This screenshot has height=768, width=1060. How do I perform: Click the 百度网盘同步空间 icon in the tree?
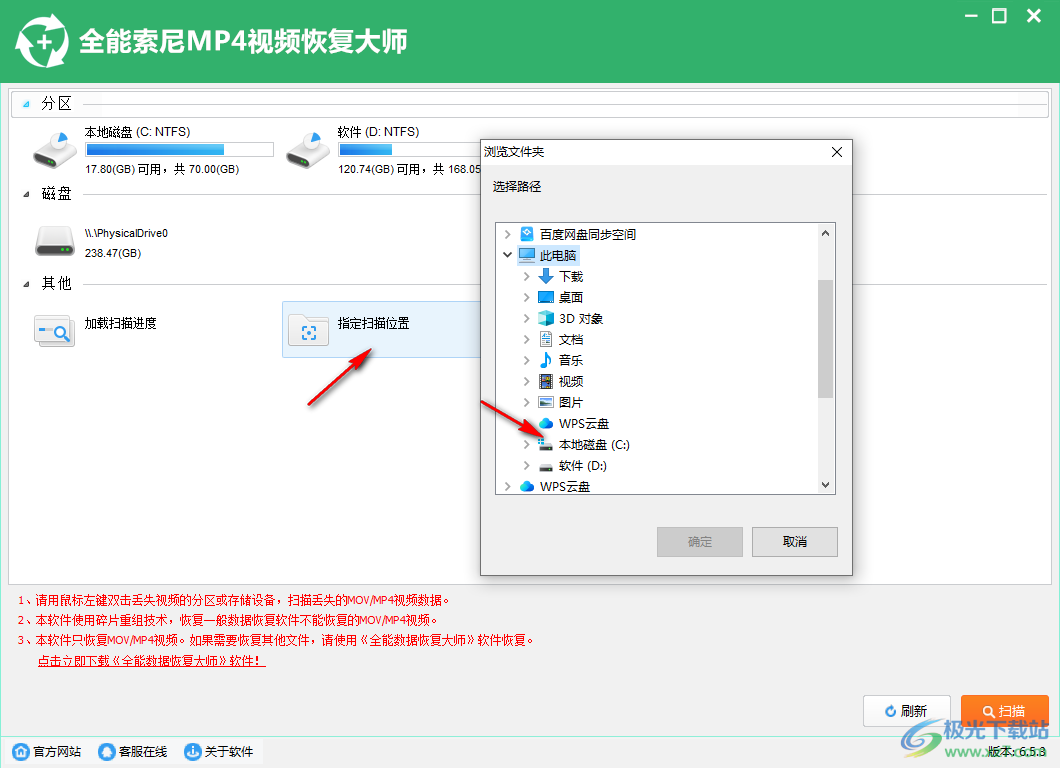[527, 234]
